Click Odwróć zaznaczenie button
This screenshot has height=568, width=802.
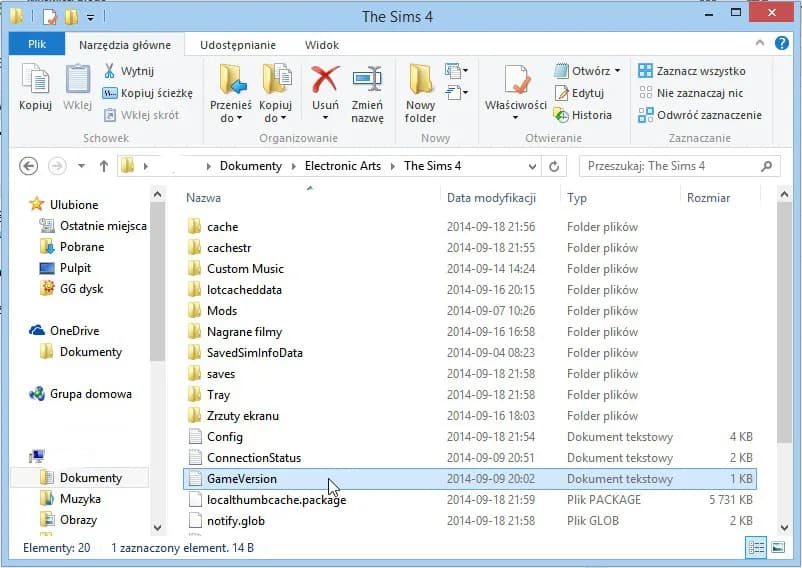click(x=700, y=115)
